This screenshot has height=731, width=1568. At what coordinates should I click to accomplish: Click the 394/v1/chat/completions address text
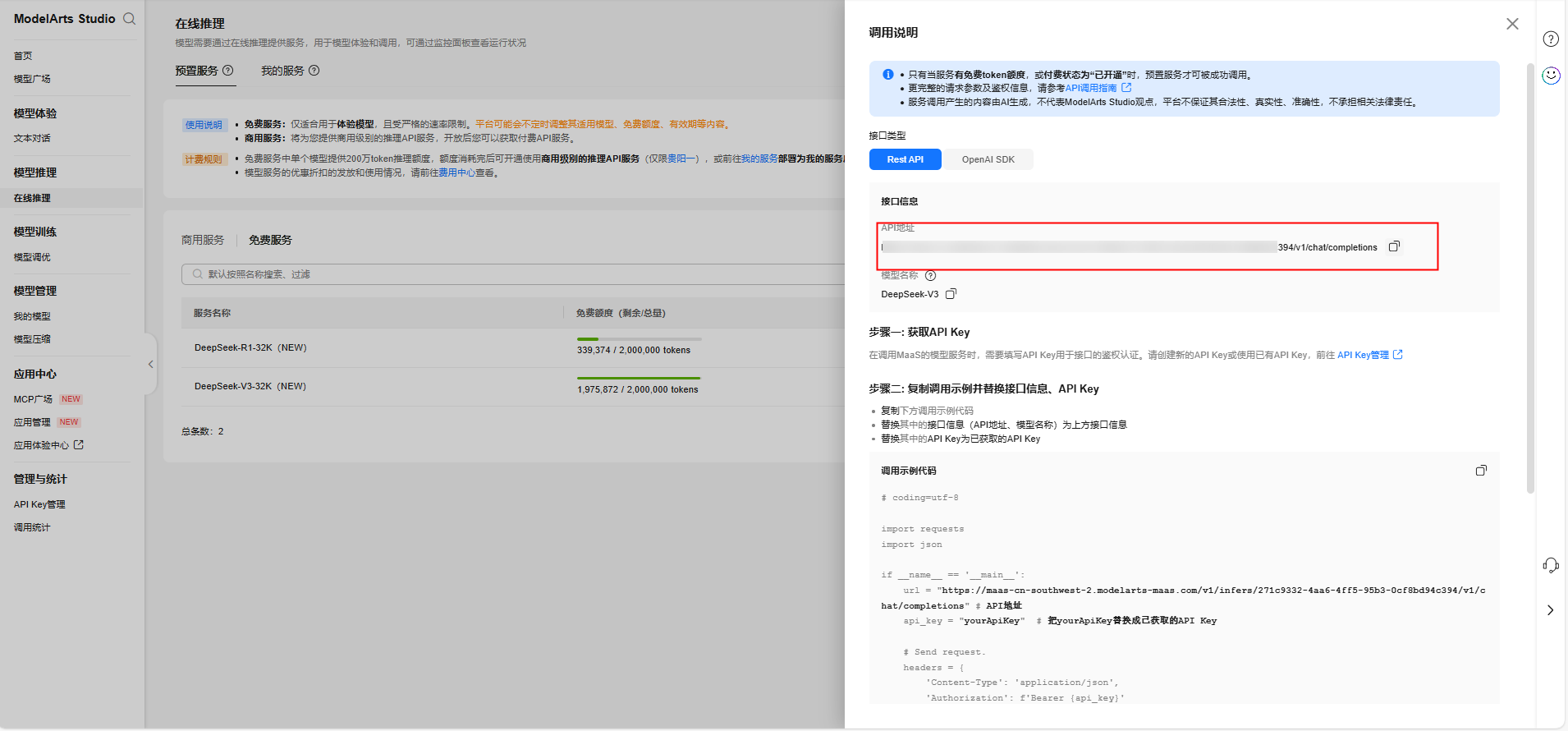[1327, 247]
